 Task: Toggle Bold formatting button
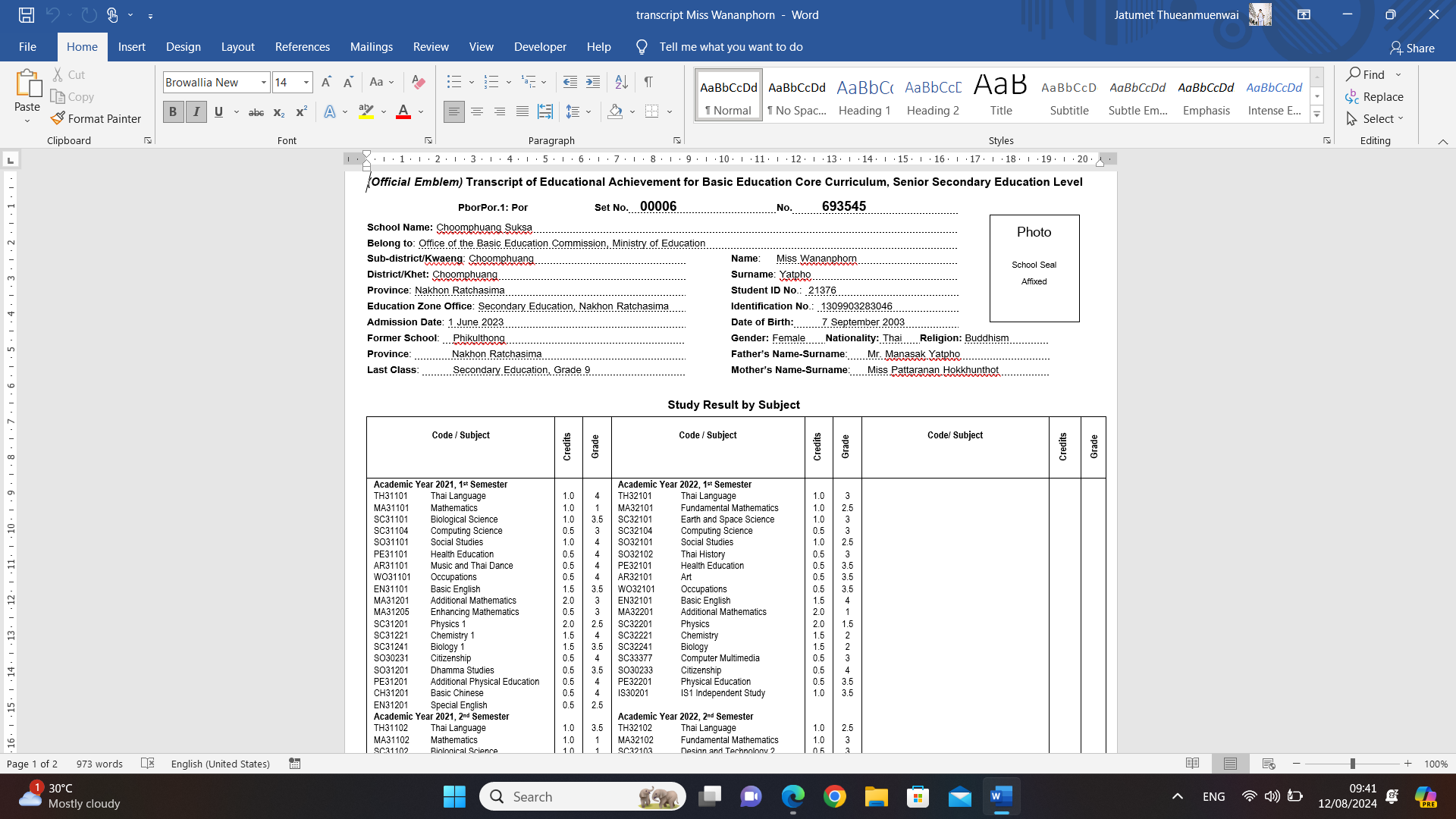click(x=173, y=112)
